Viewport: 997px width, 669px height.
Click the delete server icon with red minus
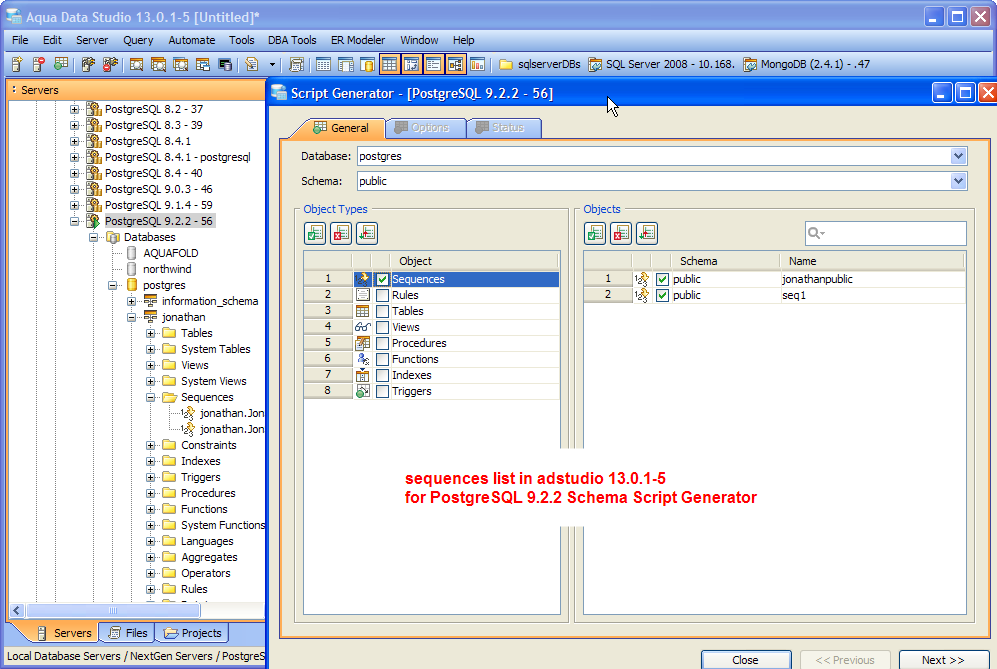pyautogui.click(x=38, y=64)
